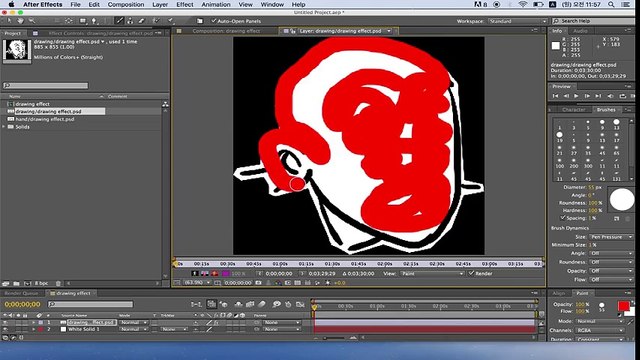640x360 pixels.
Task: Click the Last Frame button in Preview
Action: click(x=598, y=96)
